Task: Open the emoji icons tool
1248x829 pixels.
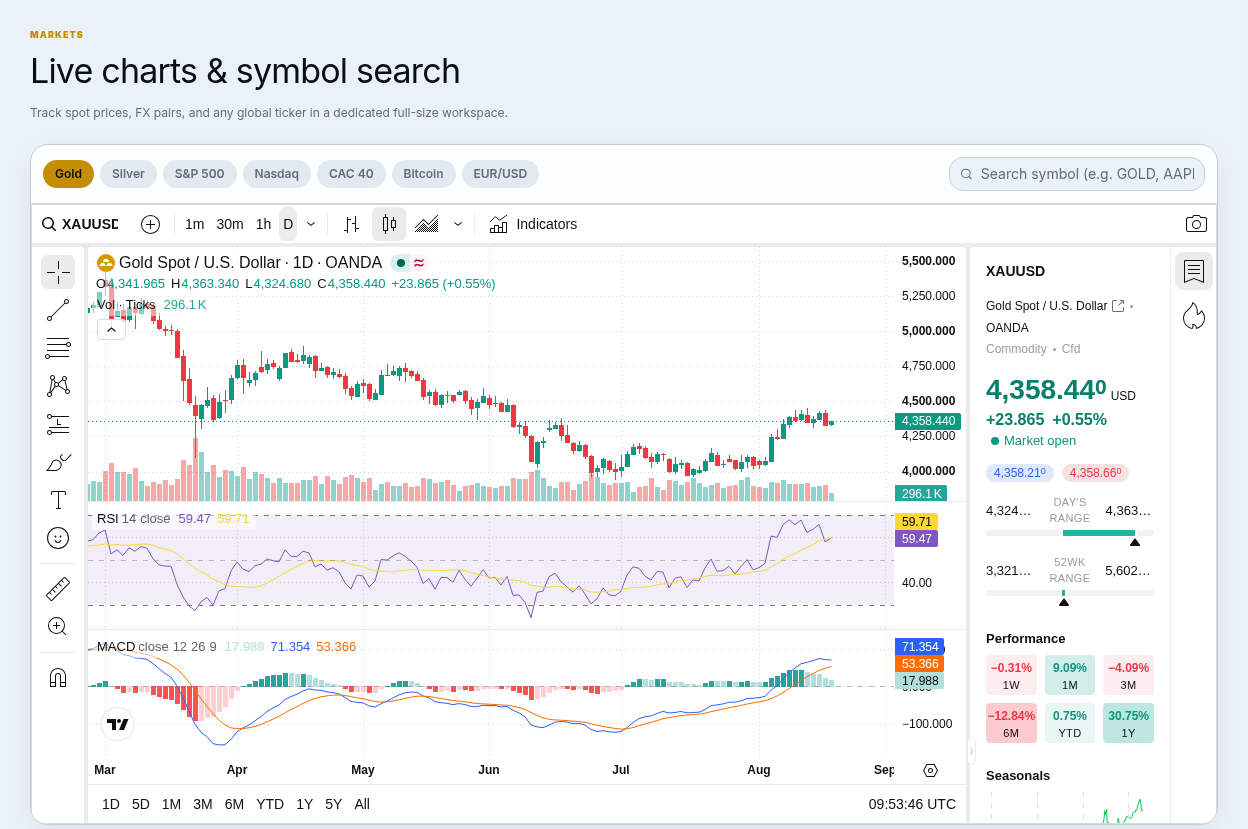Action: 58,538
